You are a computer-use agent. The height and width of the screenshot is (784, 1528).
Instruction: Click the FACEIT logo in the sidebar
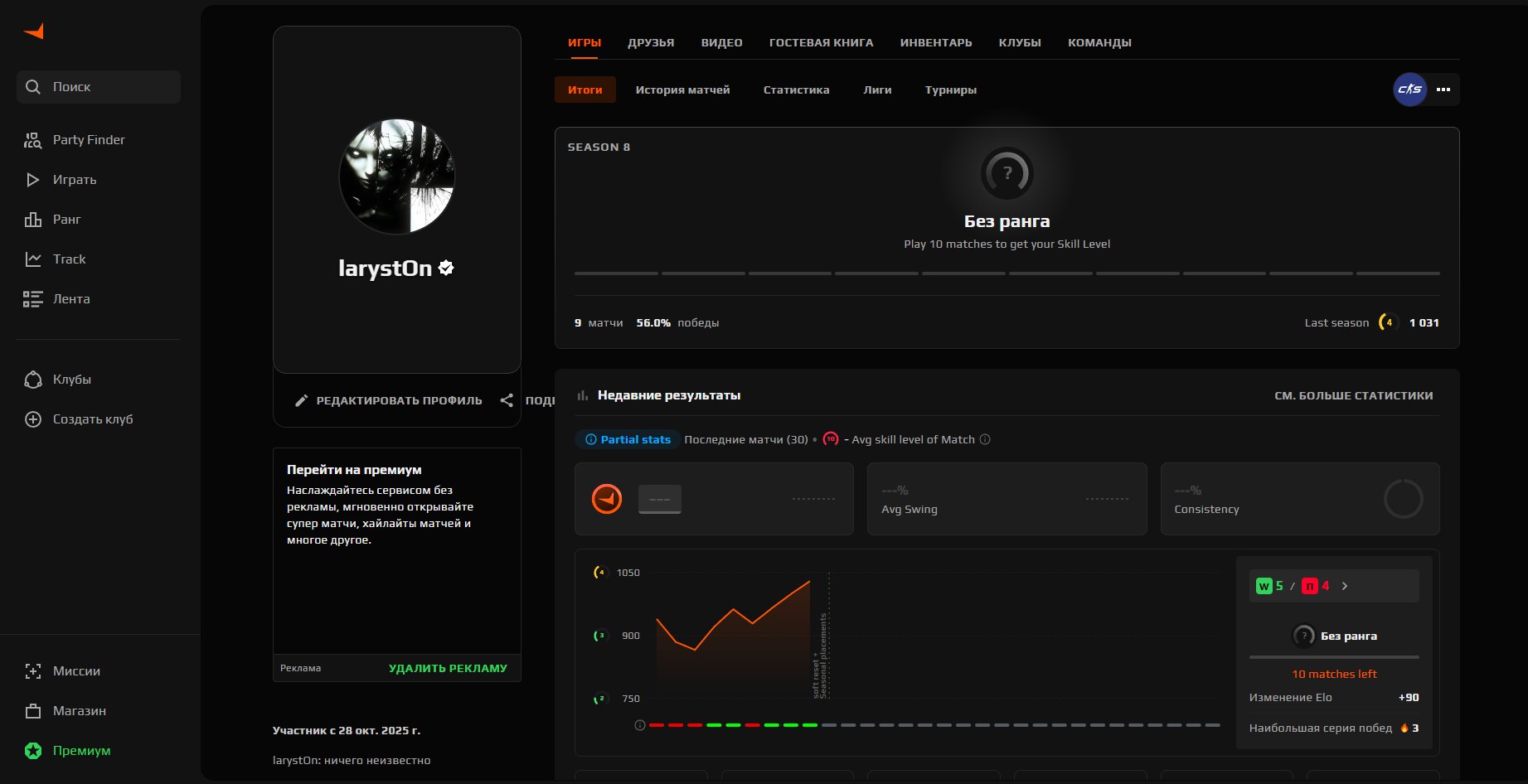pos(34,31)
